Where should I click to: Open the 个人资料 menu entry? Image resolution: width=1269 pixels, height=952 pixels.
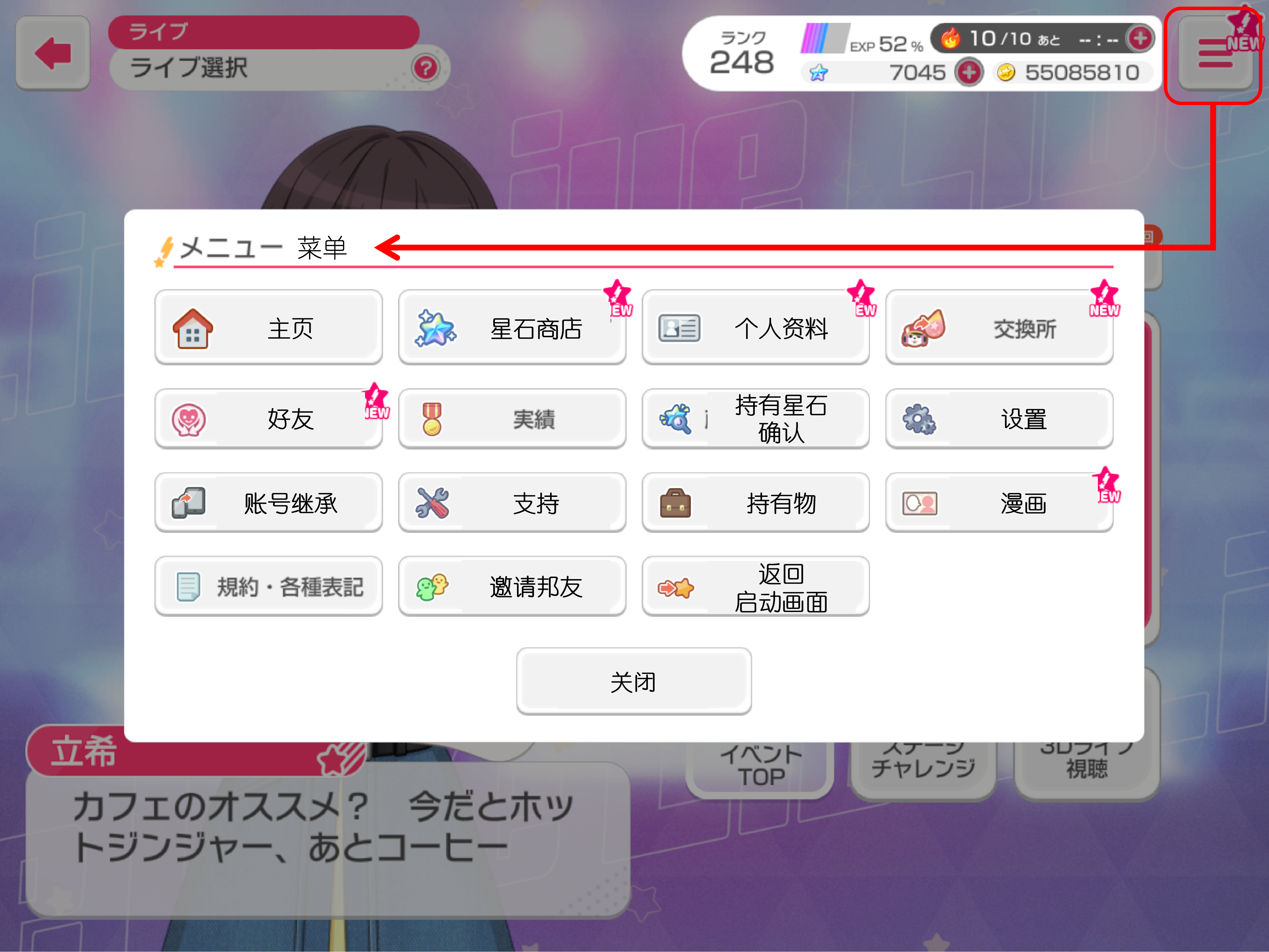[755, 327]
